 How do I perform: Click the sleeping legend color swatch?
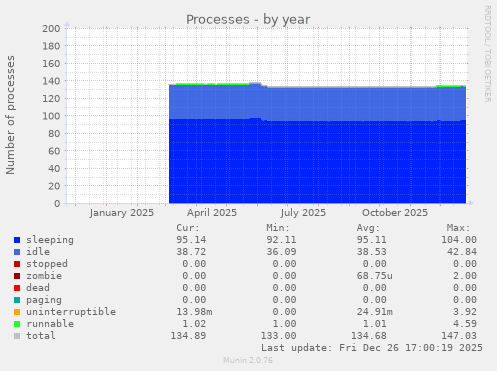17,240
